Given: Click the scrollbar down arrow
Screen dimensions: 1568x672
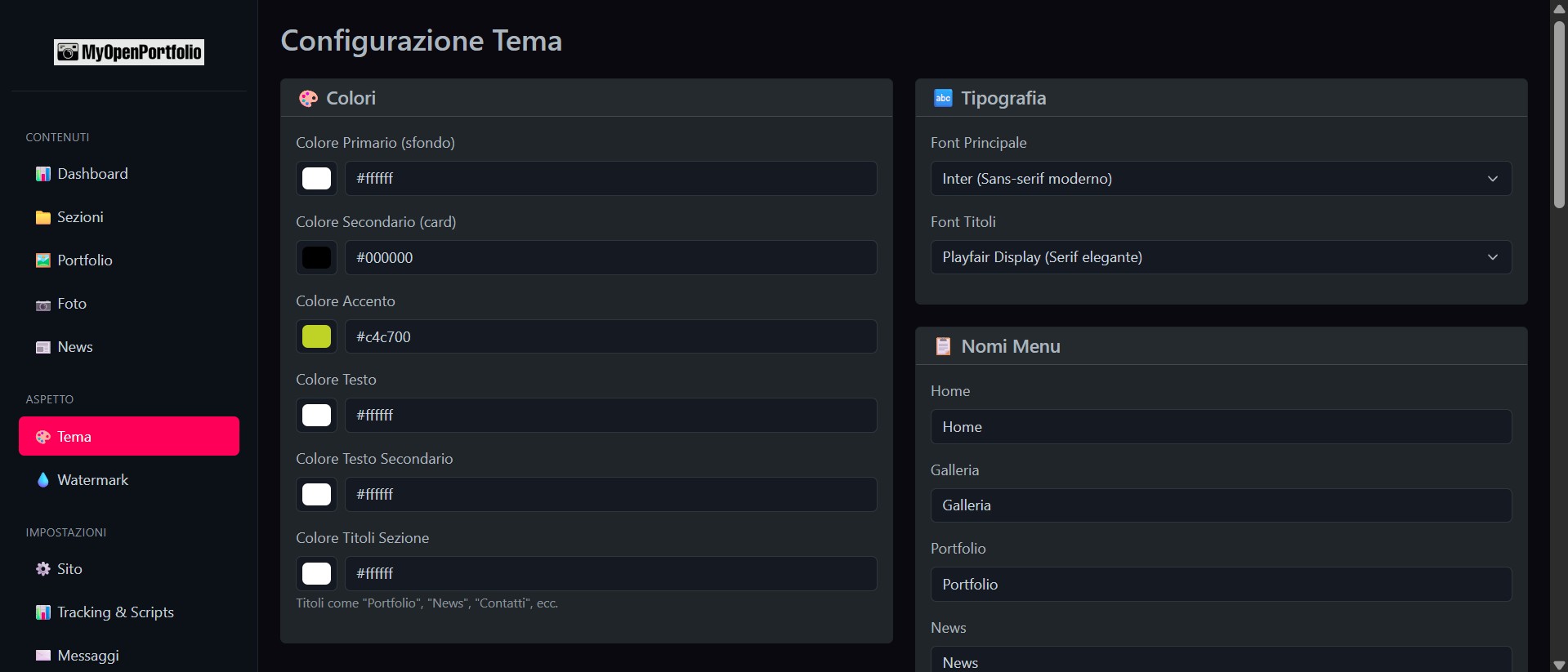Looking at the screenshot, I should [1559, 665].
